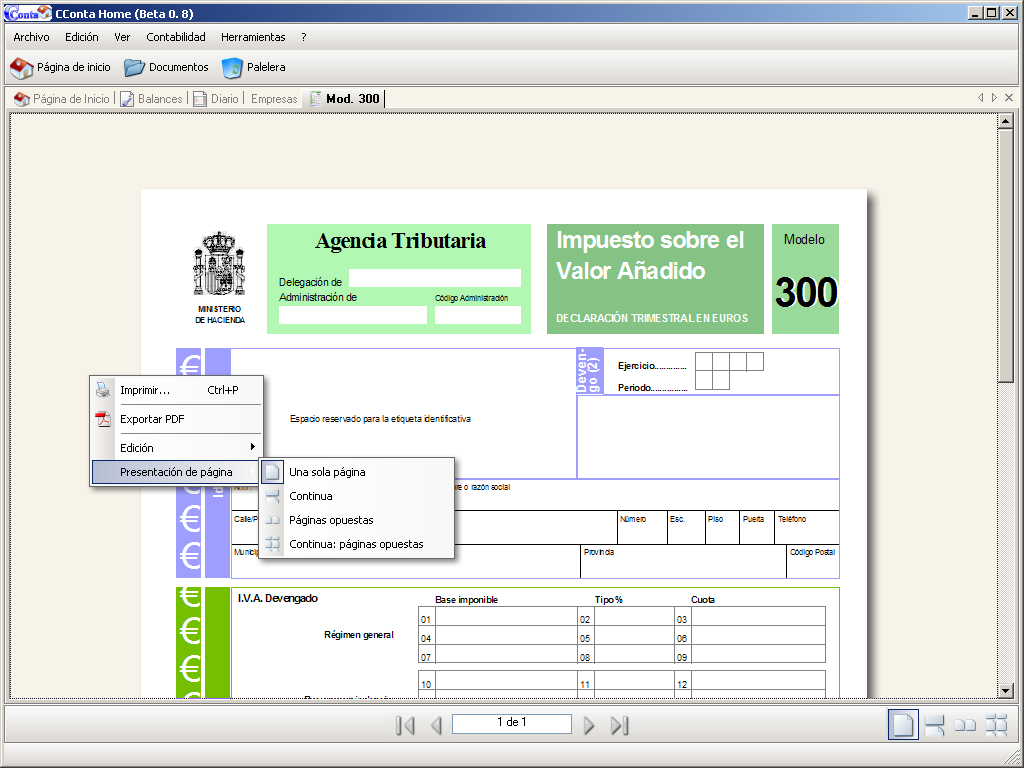
Task: Click the 'Régimen general' label
Action: 359,635
